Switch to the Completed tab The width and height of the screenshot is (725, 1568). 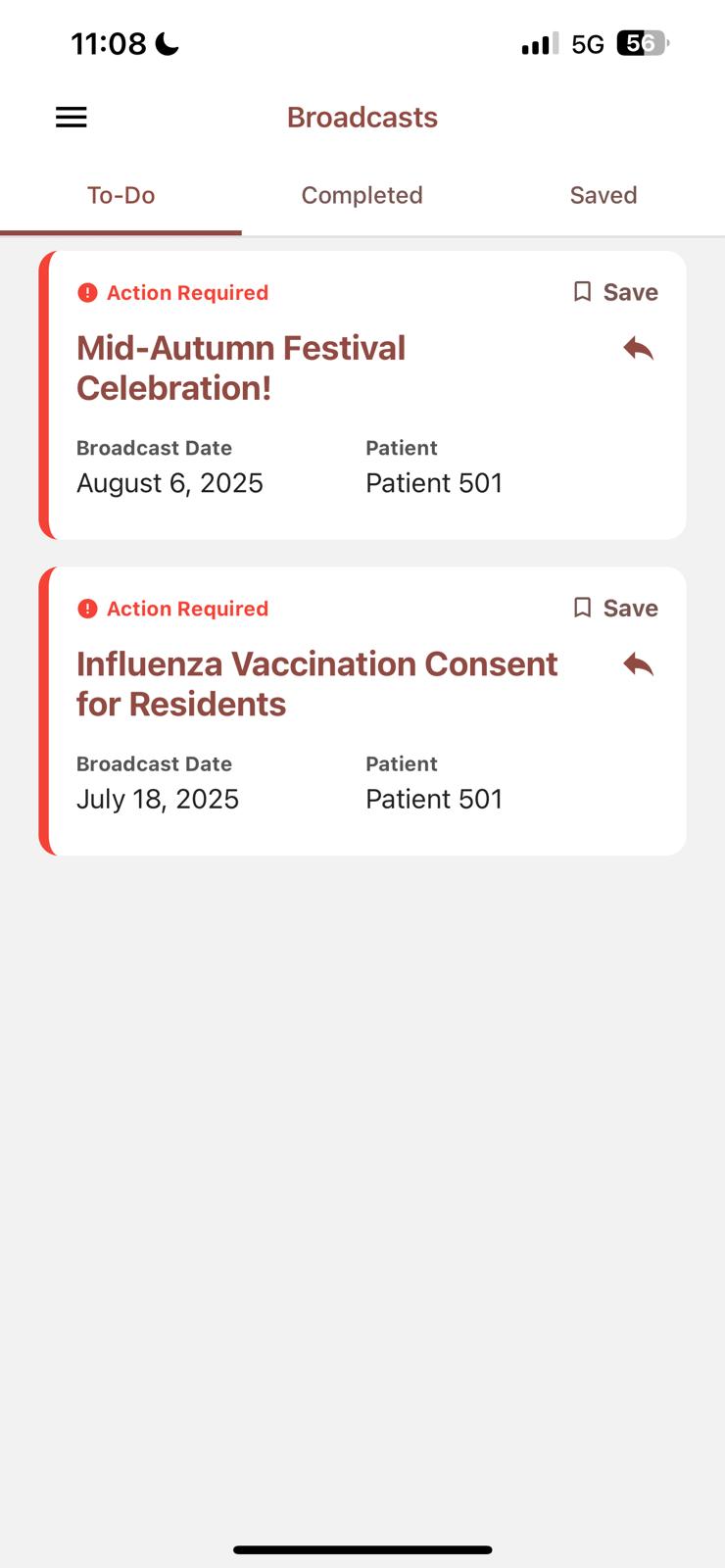(x=362, y=195)
